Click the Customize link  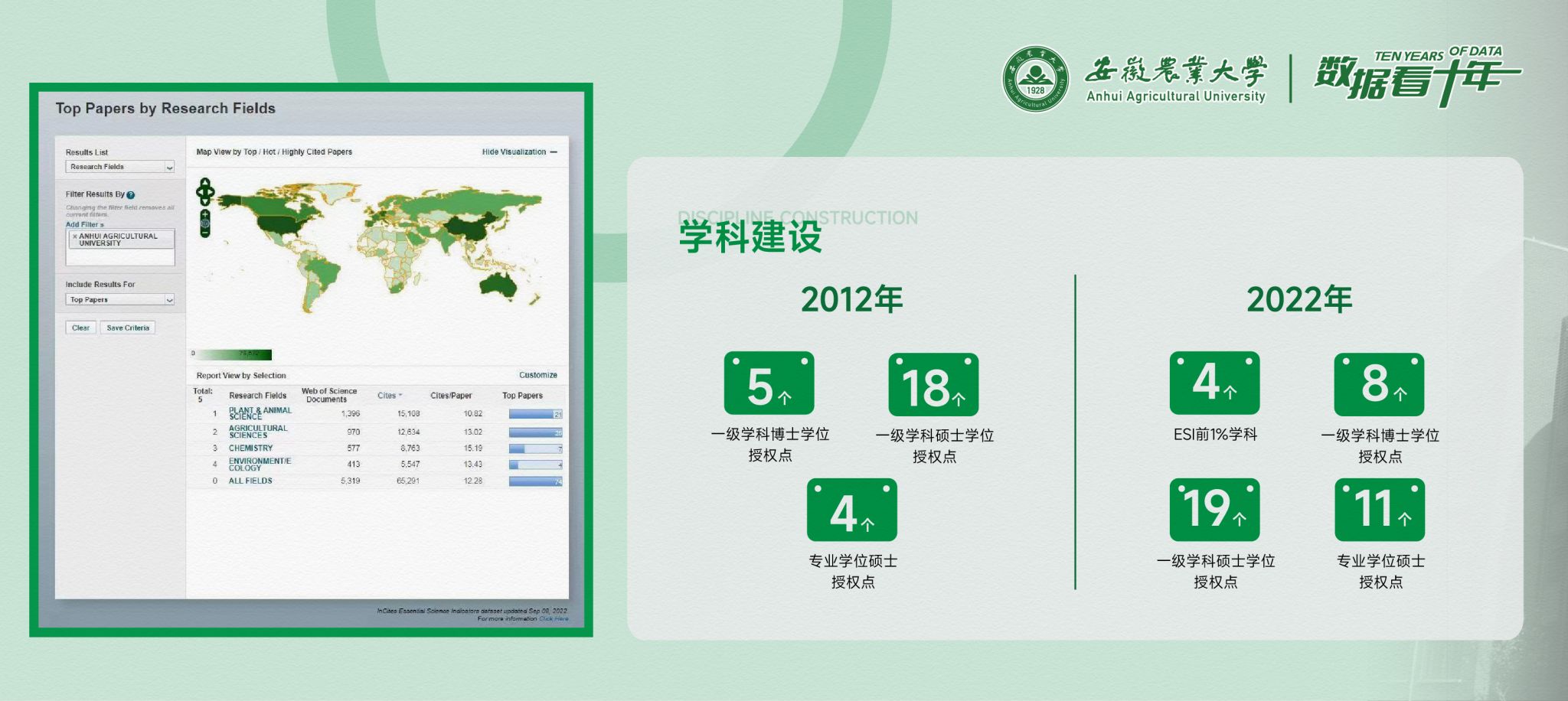point(537,375)
